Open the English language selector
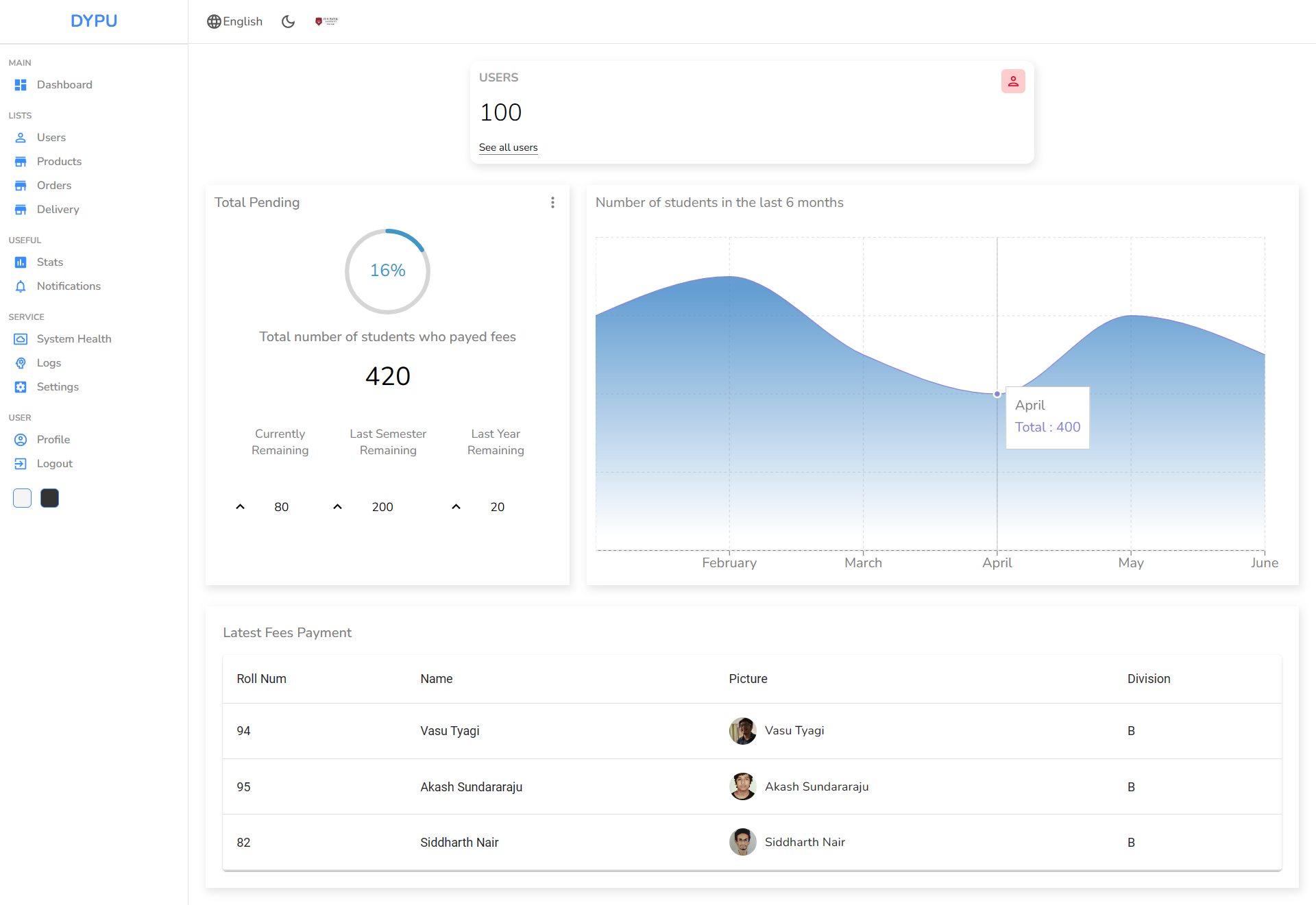 (x=234, y=21)
